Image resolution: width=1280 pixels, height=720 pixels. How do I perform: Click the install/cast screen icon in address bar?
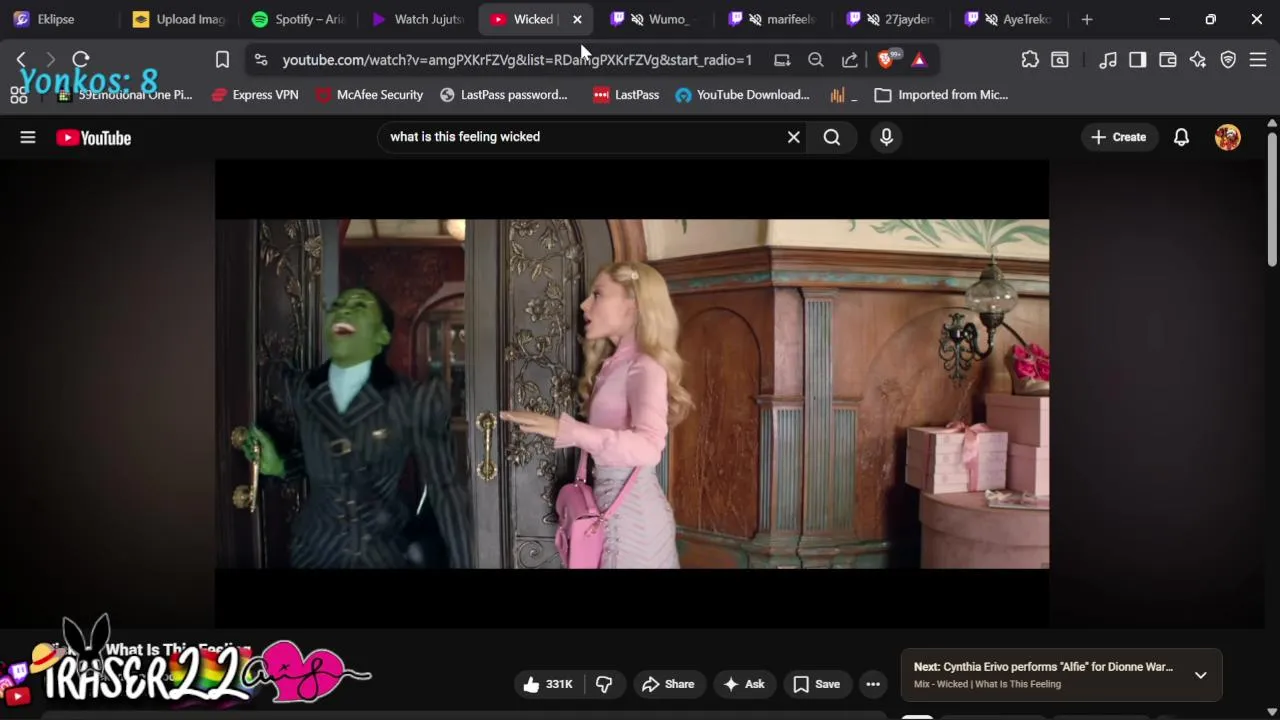tap(782, 60)
